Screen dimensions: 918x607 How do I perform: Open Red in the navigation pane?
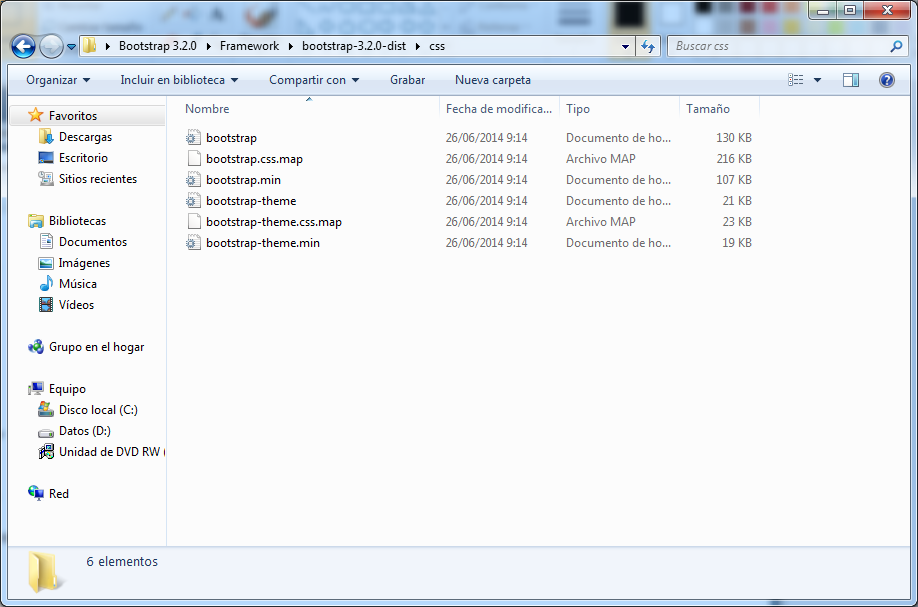tap(59, 494)
